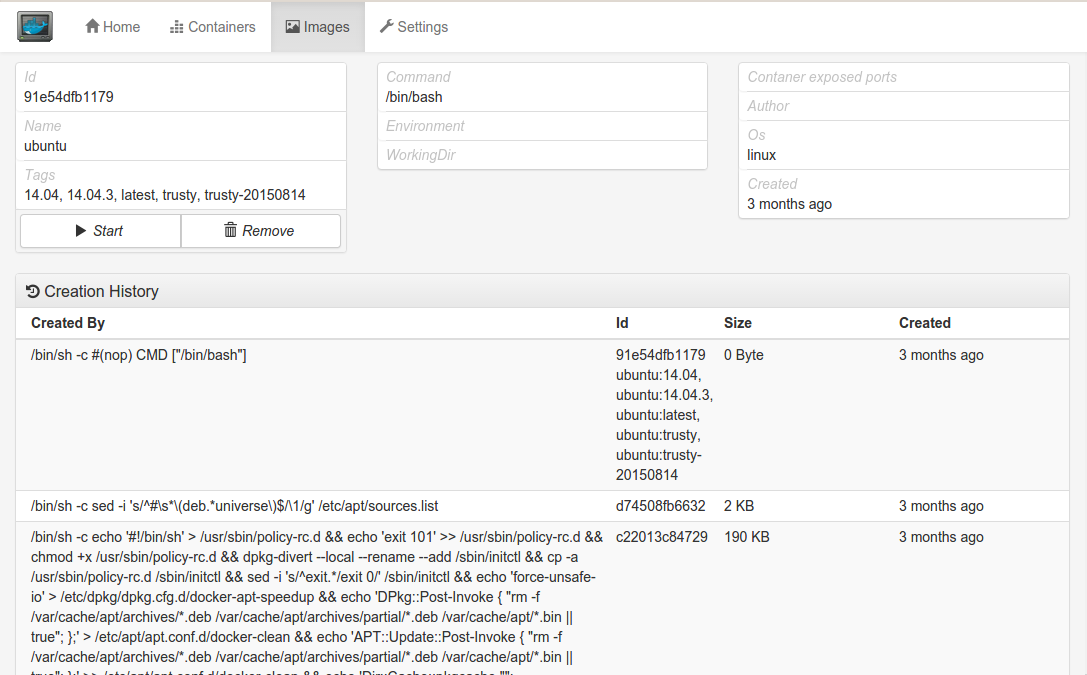
Task: Click the Created By column header
Action: point(68,323)
